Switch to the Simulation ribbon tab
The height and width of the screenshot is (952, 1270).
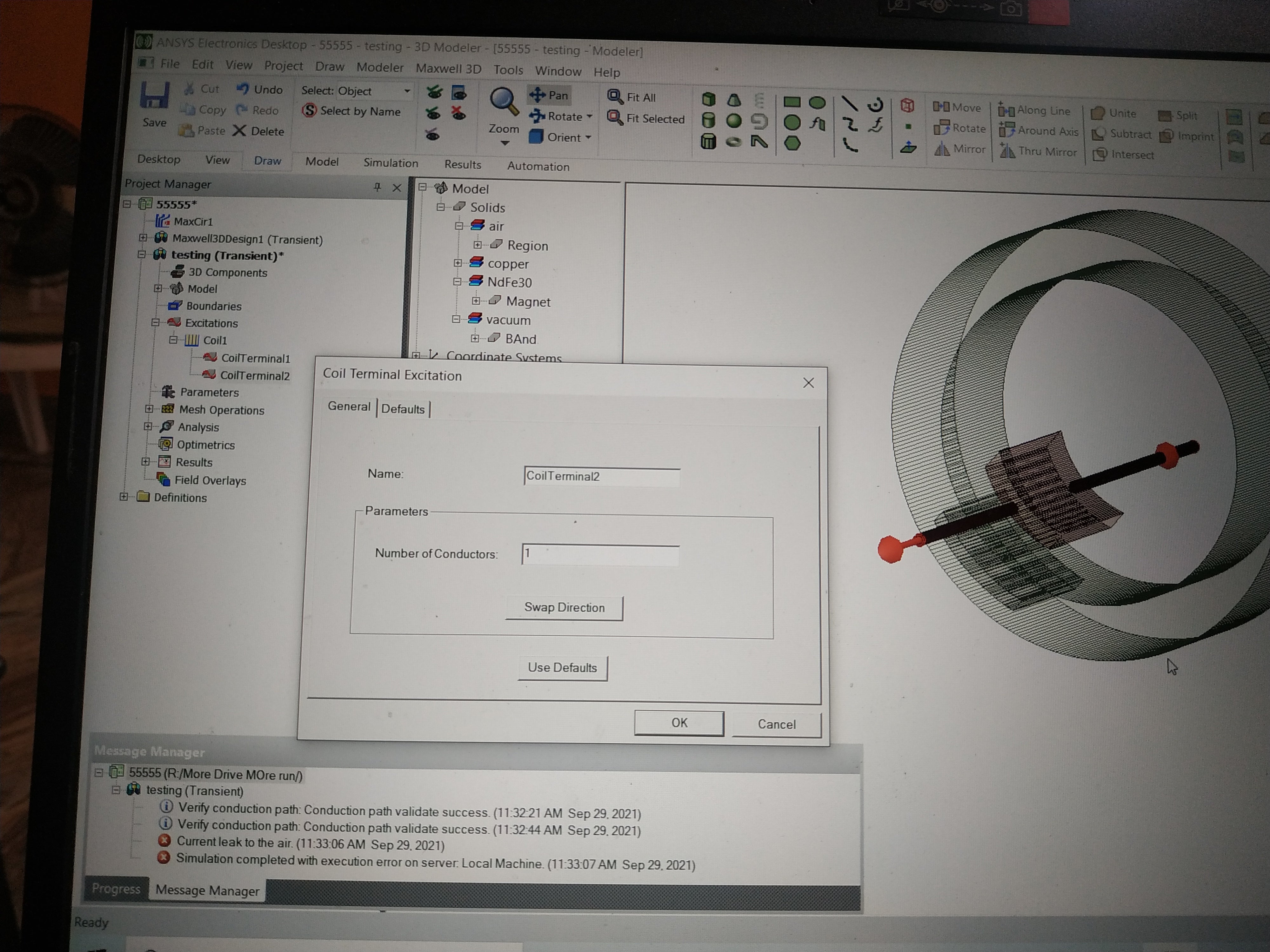pyautogui.click(x=391, y=163)
